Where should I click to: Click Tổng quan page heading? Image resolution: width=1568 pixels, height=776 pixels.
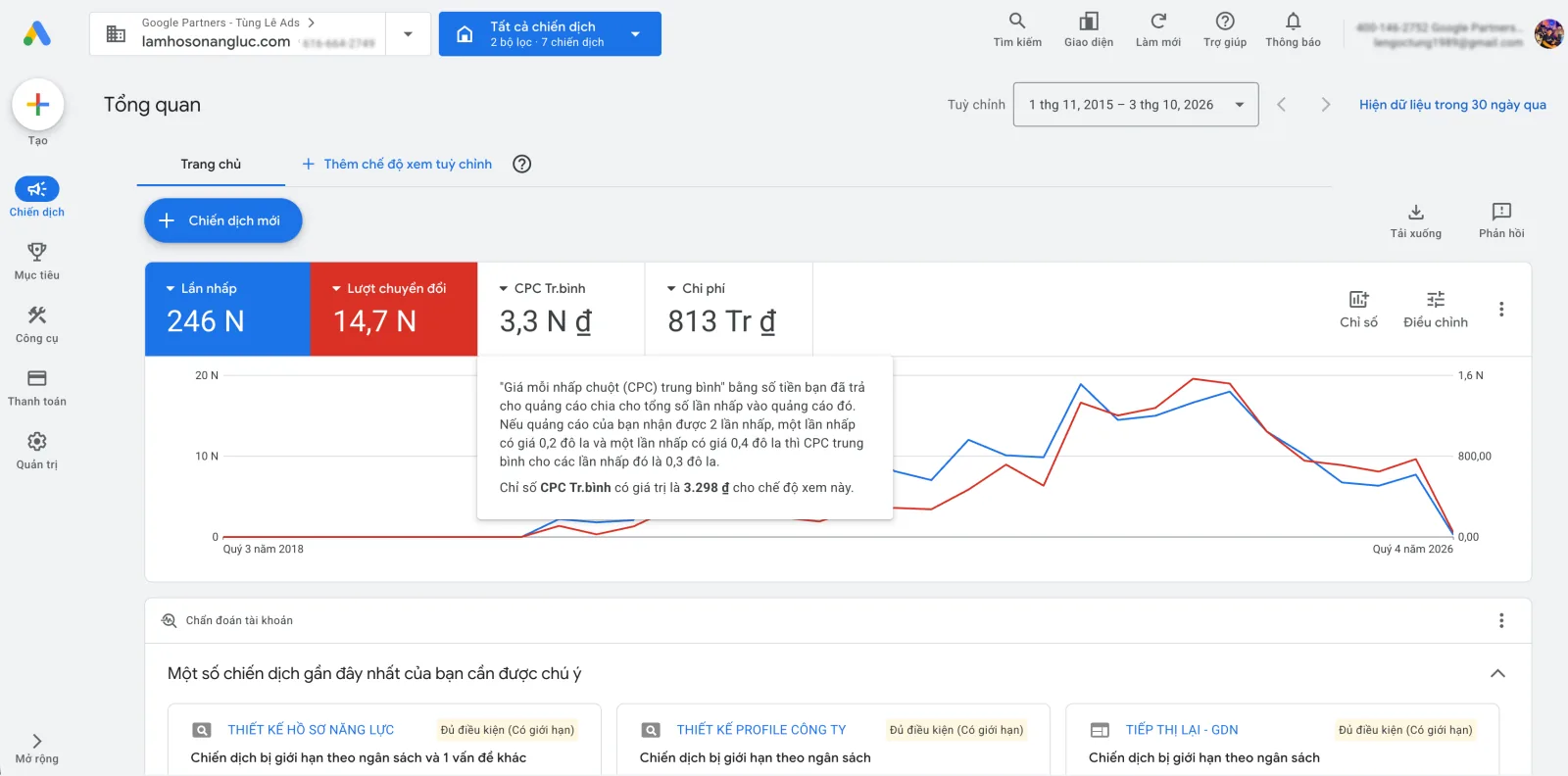click(152, 105)
